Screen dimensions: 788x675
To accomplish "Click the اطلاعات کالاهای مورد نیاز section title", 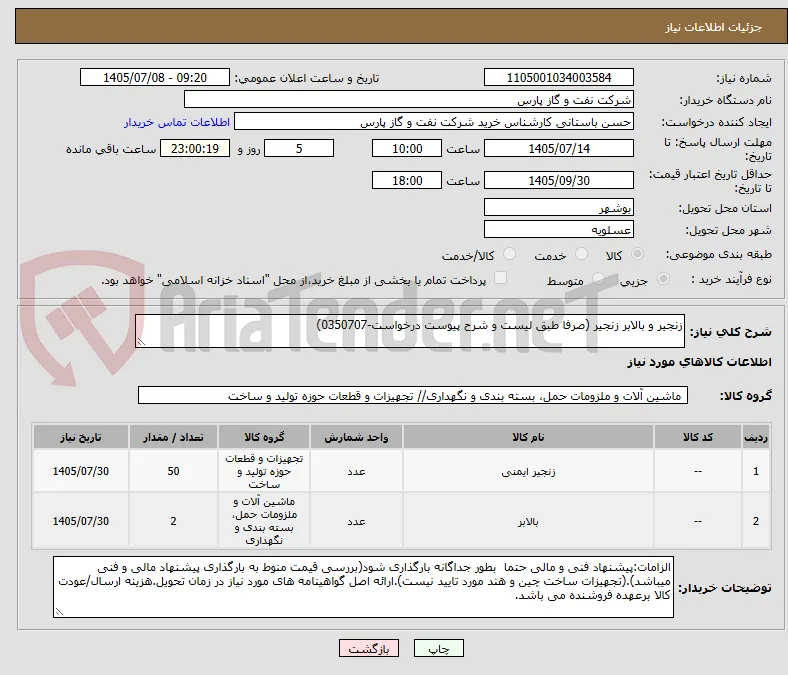I will (699, 362).
